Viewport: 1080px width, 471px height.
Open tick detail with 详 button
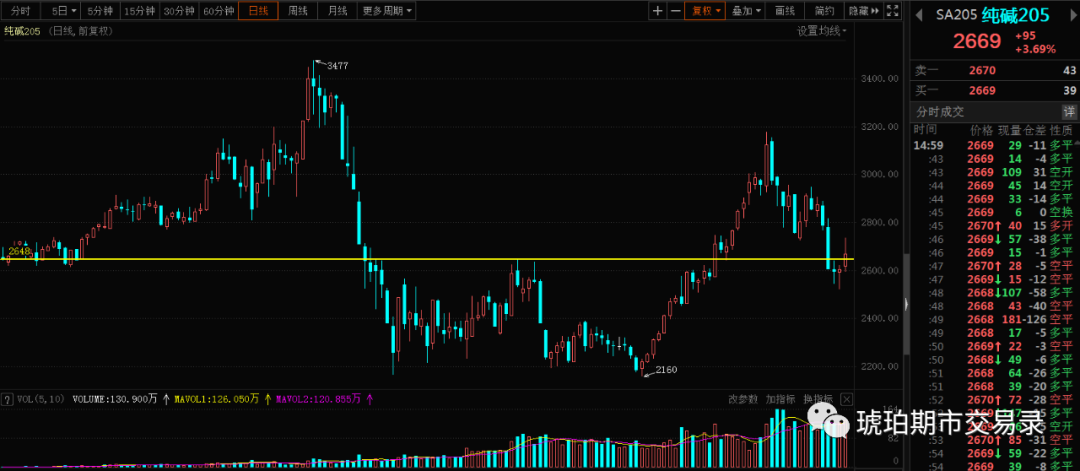point(1069,112)
